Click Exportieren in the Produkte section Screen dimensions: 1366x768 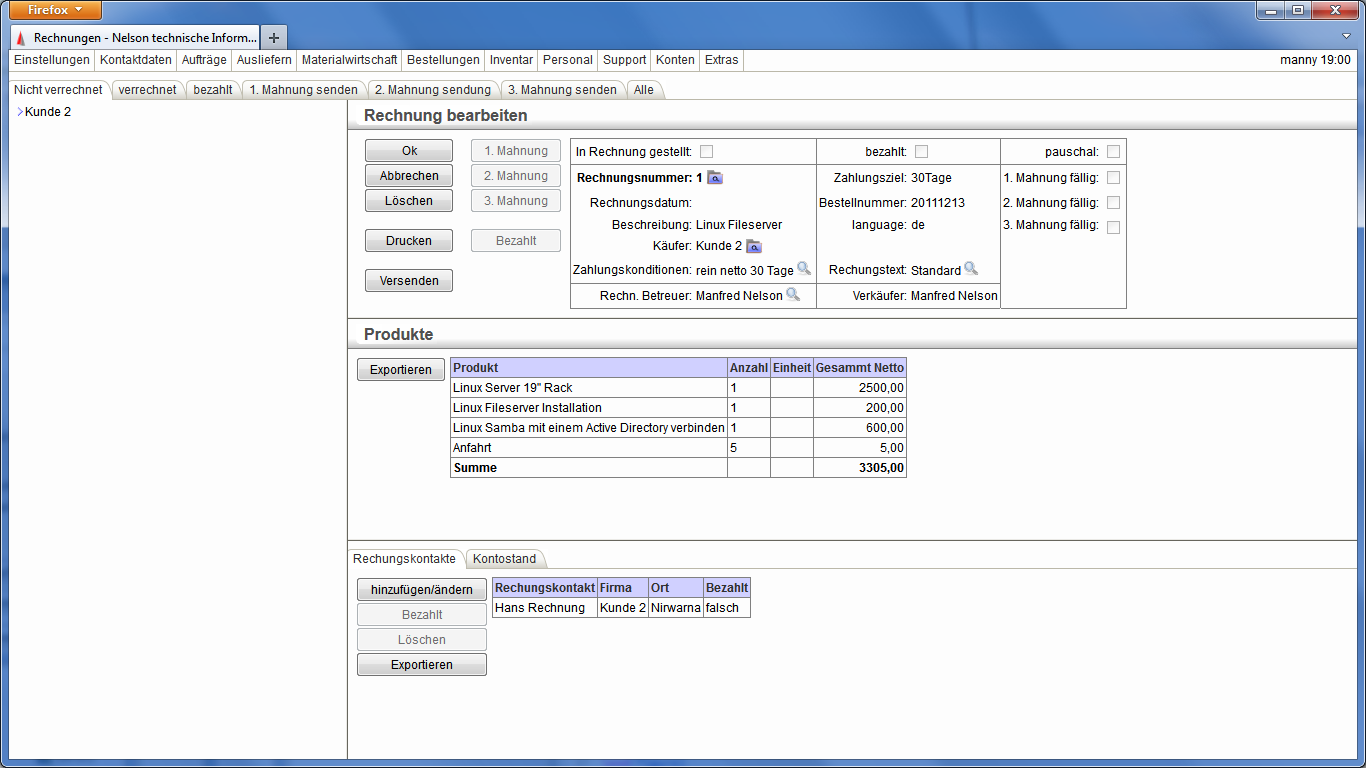[401, 370]
